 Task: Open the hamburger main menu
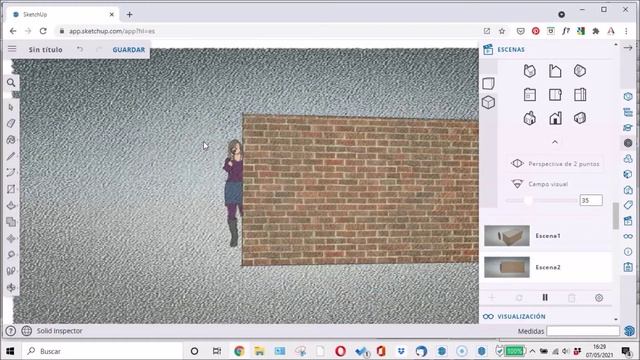click(12, 49)
